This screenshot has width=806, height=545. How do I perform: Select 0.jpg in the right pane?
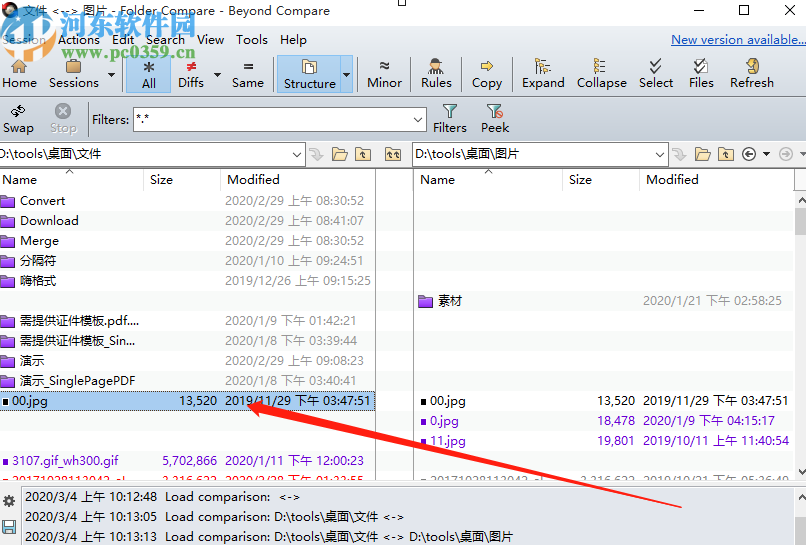pos(604,421)
